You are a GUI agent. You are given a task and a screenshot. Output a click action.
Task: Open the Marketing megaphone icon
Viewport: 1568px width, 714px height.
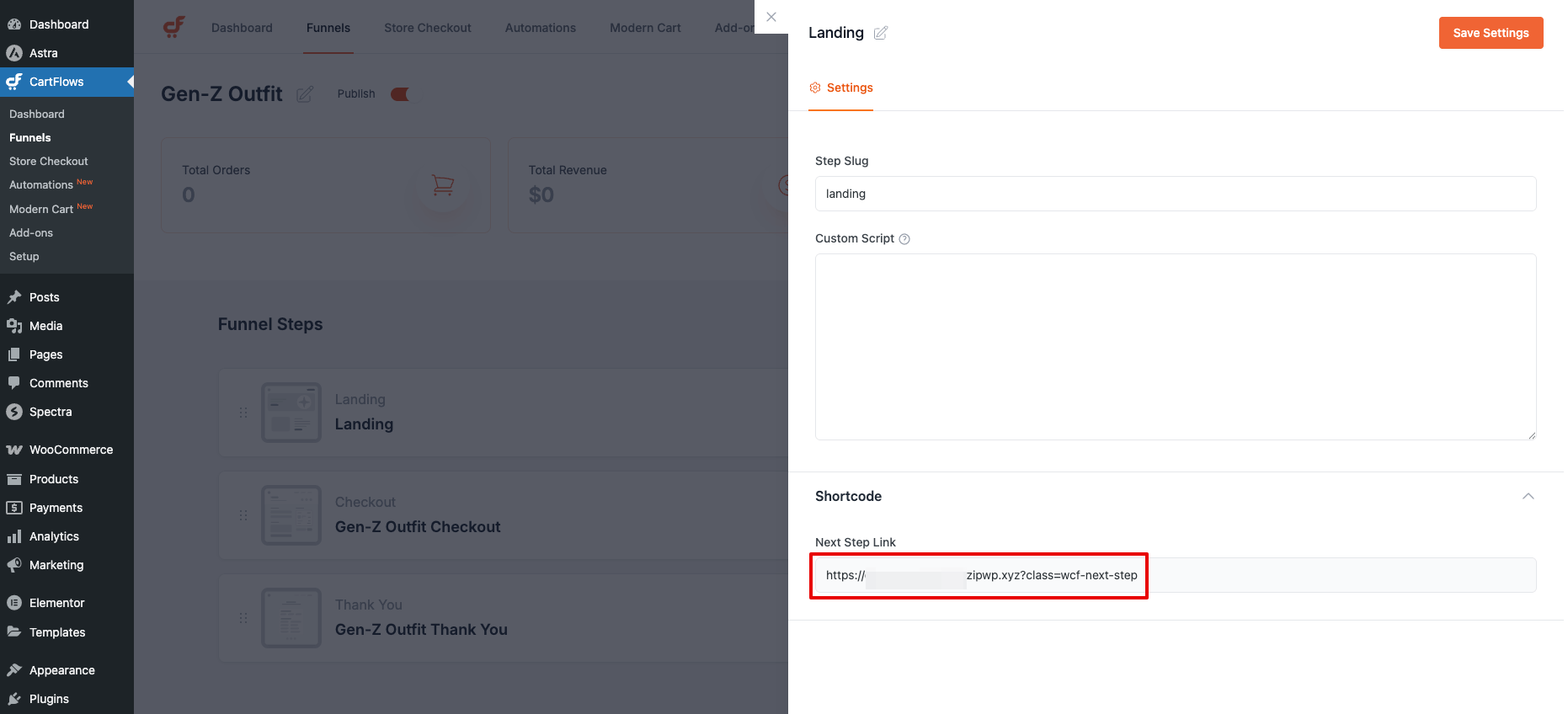14,565
